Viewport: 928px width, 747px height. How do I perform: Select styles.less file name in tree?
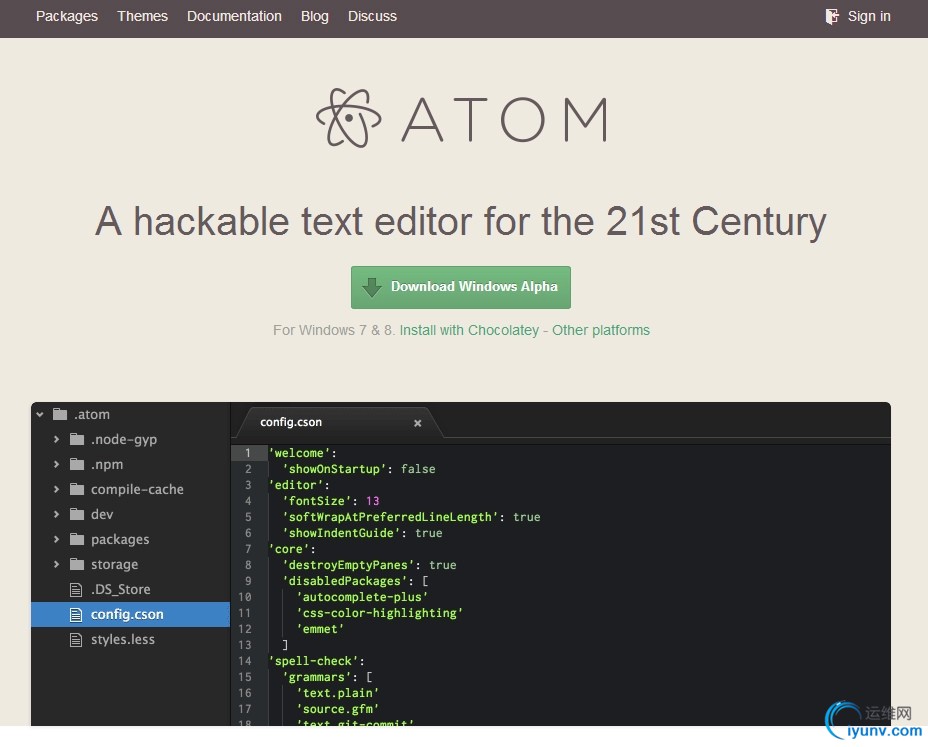click(x=123, y=639)
